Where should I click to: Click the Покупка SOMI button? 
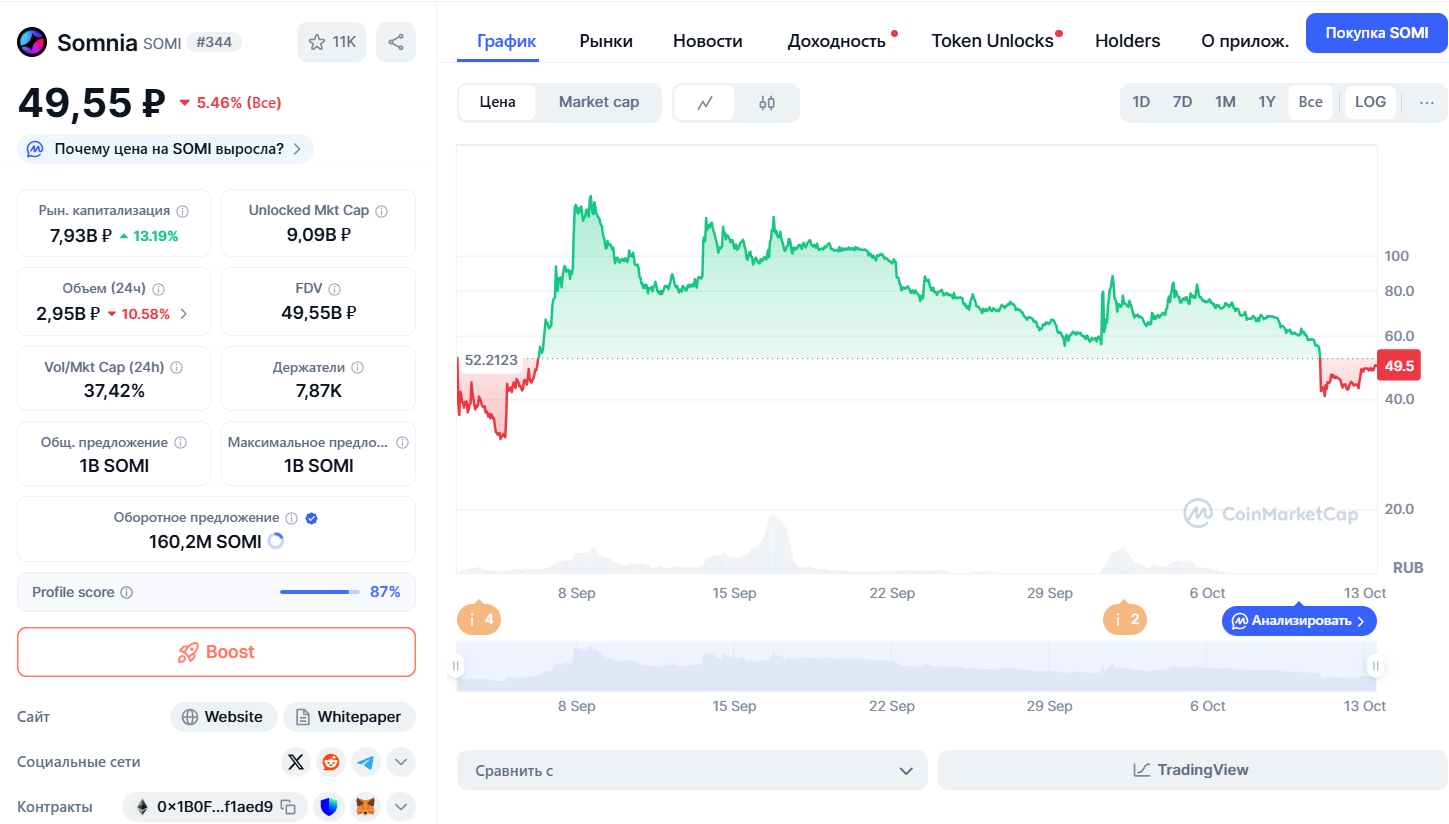(1376, 33)
